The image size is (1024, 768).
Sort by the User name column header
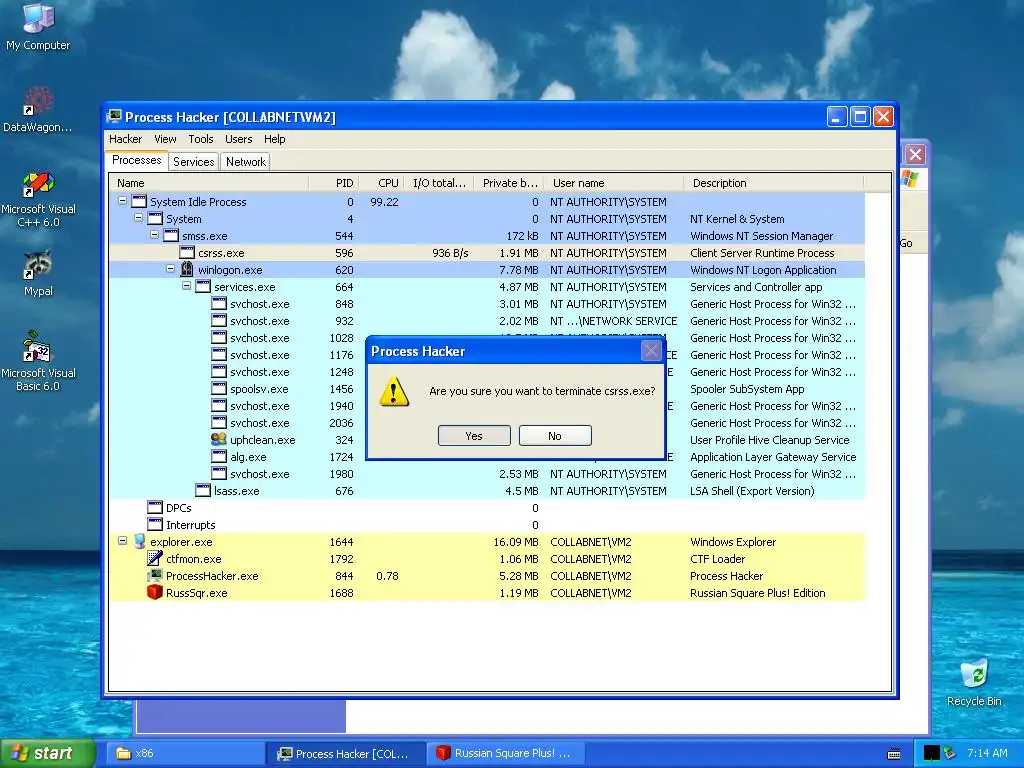pyautogui.click(x=614, y=183)
